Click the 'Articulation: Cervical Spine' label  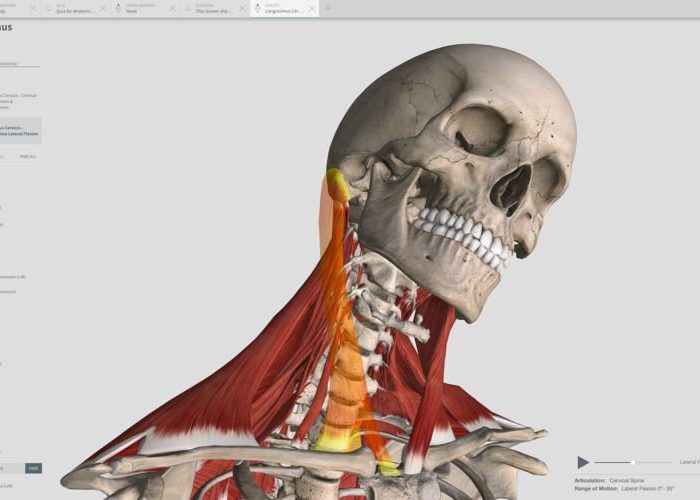click(x=609, y=481)
